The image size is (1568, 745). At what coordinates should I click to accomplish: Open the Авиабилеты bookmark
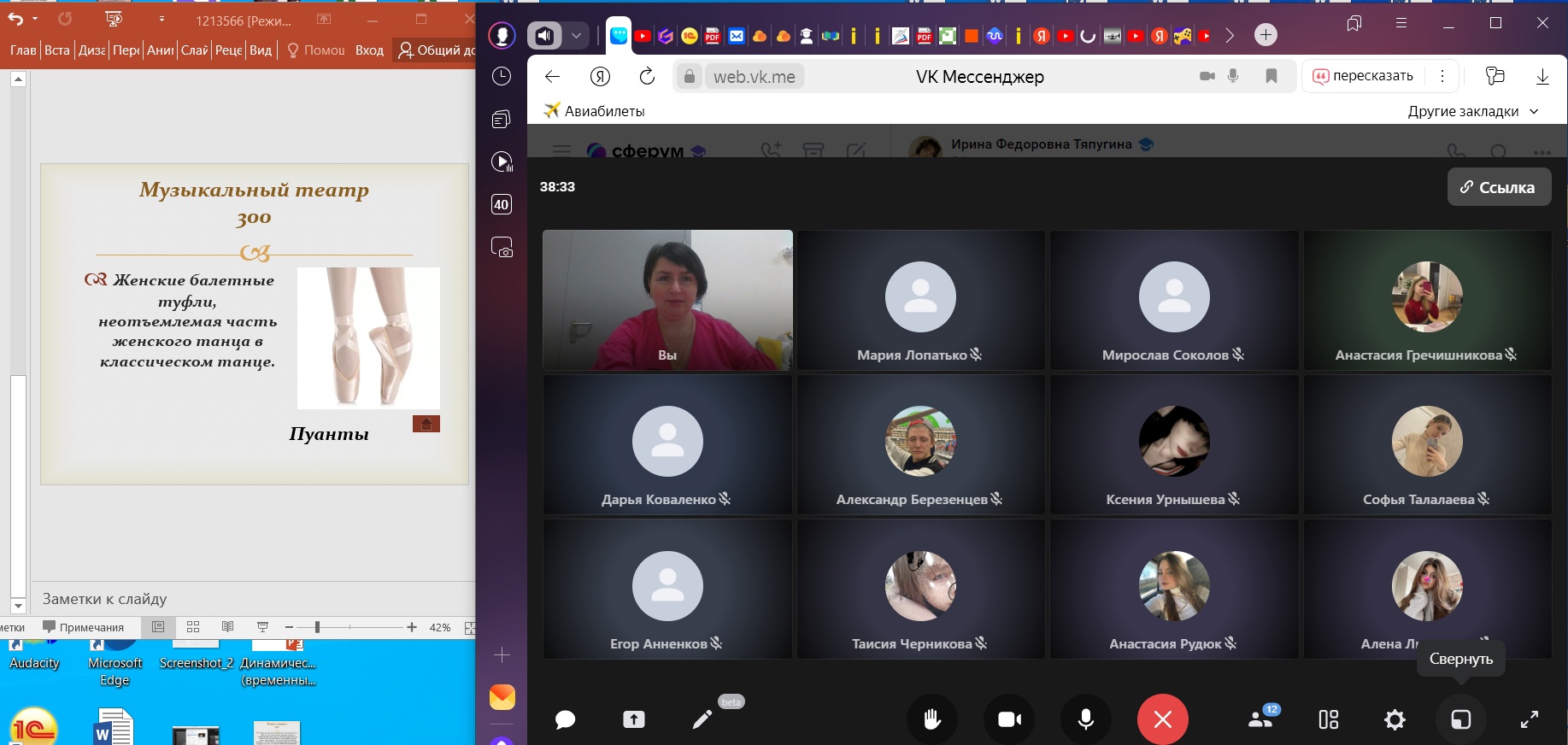click(x=595, y=111)
